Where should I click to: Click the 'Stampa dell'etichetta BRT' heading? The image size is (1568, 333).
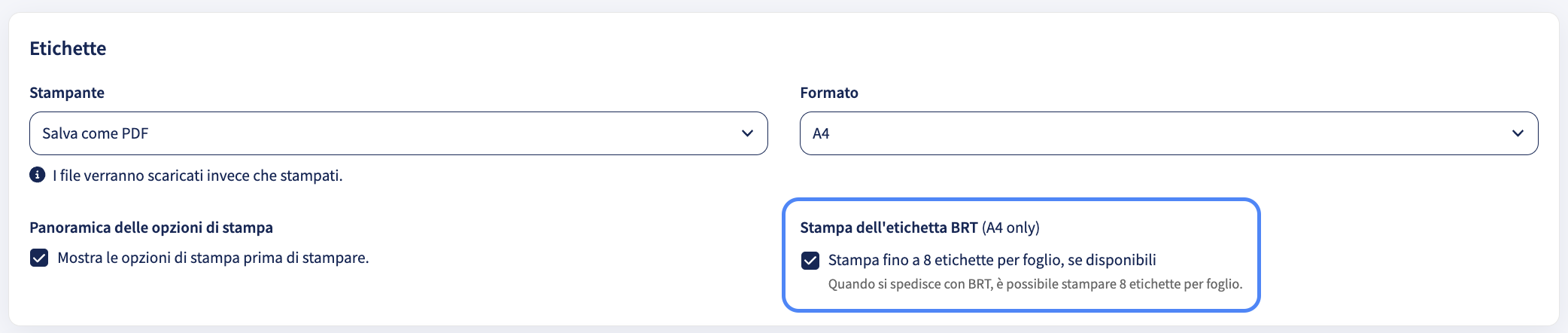pyautogui.click(x=889, y=228)
